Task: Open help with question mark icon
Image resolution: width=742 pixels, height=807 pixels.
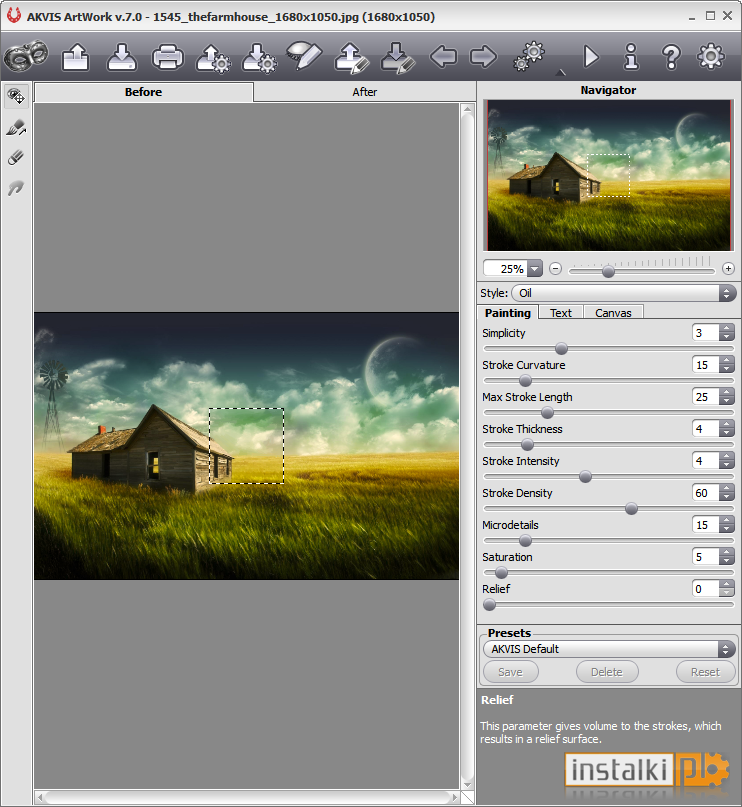Action: 671,57
